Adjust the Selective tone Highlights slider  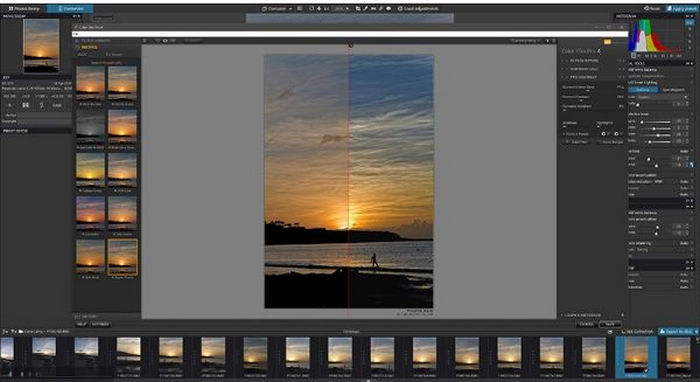656,121
